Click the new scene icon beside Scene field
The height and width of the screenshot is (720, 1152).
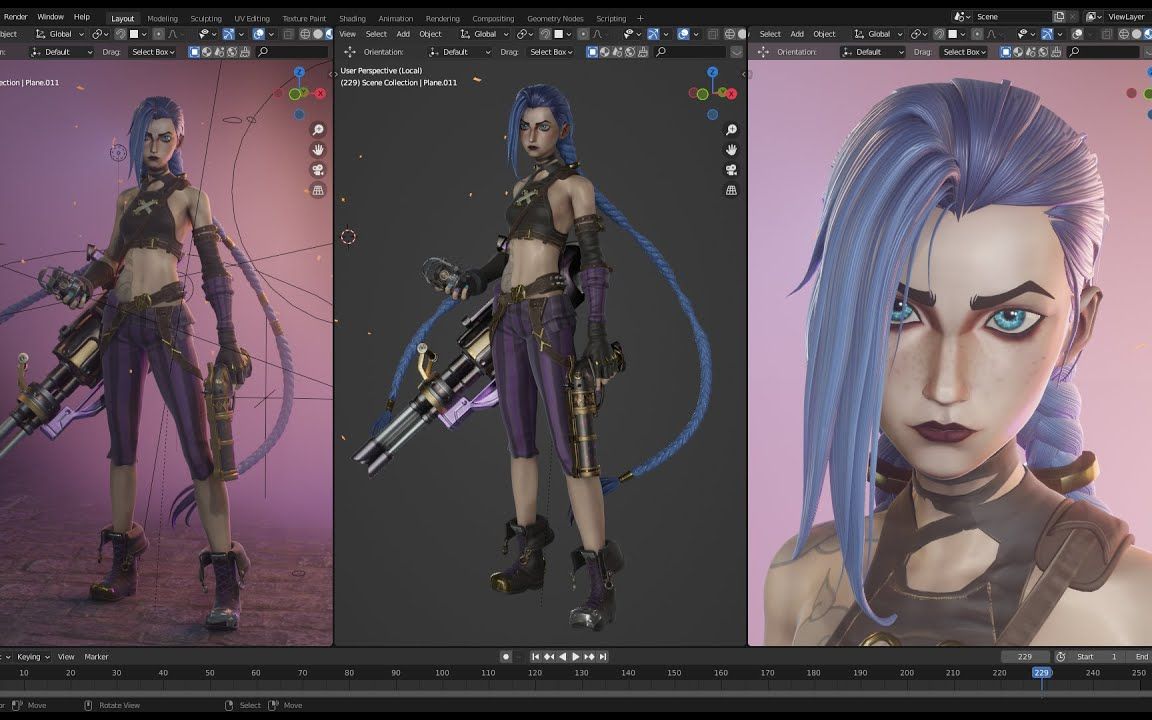click(1059, 17)
